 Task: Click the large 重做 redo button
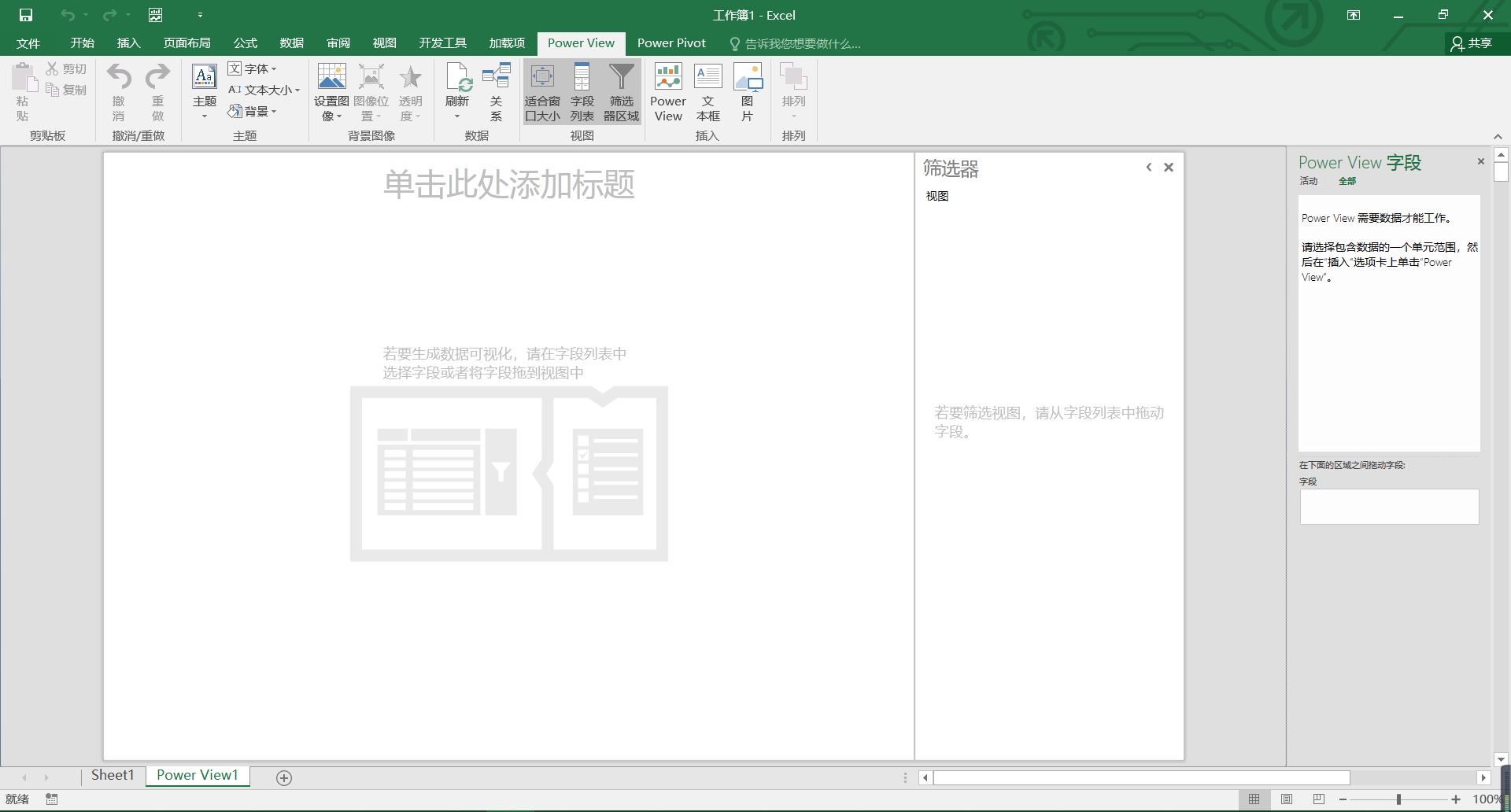click(x=158, y=93)
